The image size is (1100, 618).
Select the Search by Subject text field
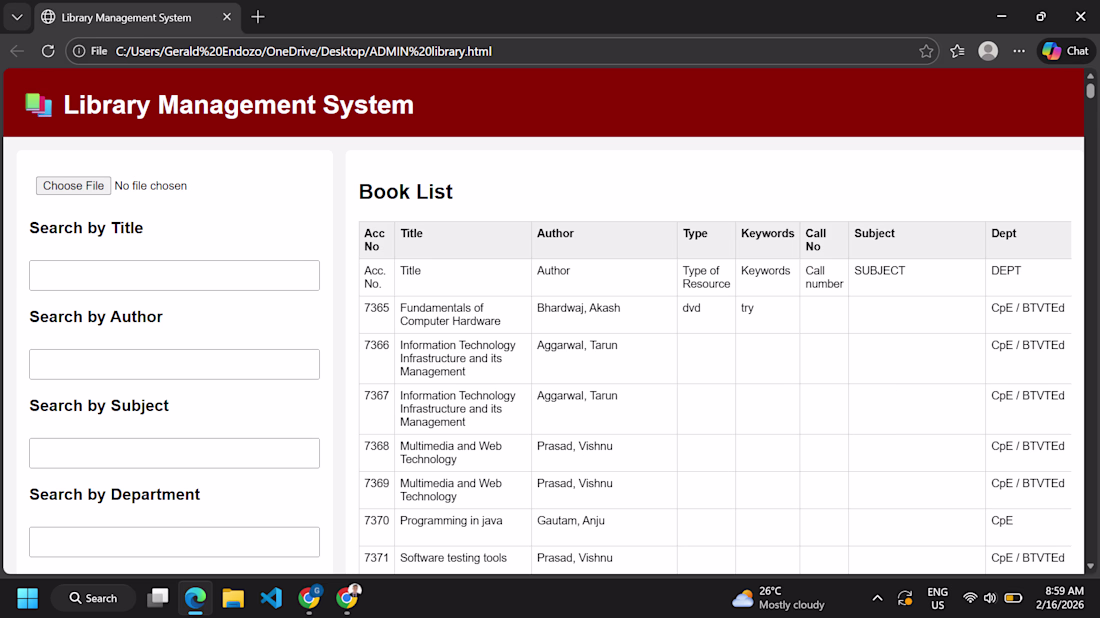[174, 453]
